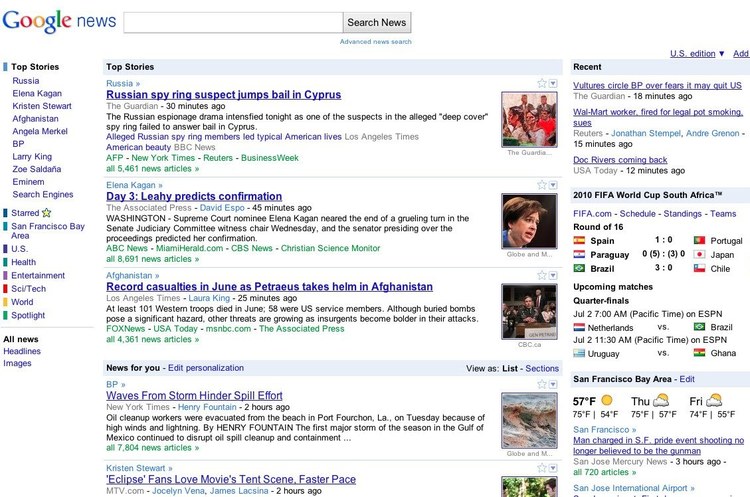Select the Sci/Tech section in sidebar
The height and width of the screenshot is (497, 750).
[x=28, y=289]
